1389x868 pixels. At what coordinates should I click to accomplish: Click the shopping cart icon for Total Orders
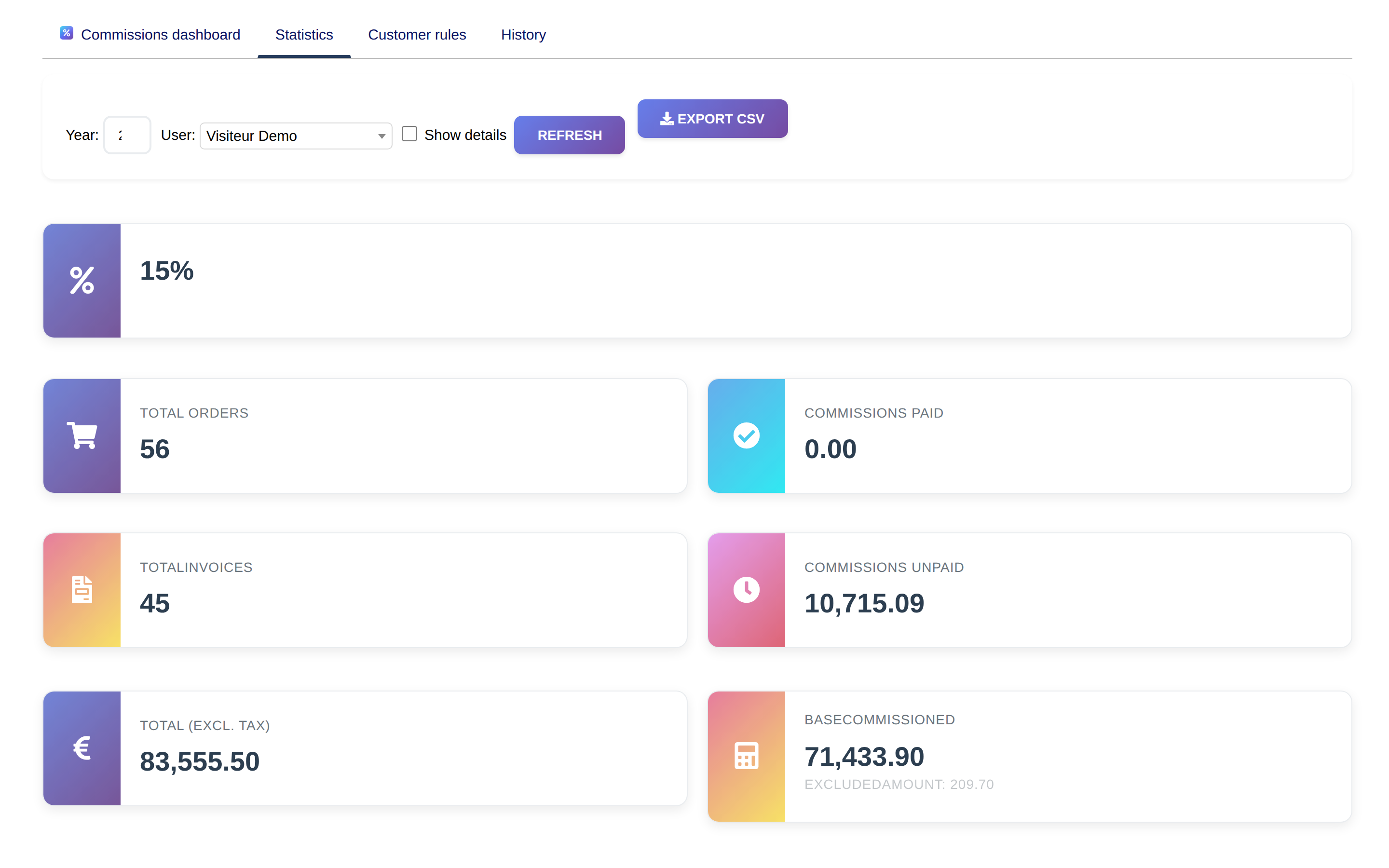82,435
